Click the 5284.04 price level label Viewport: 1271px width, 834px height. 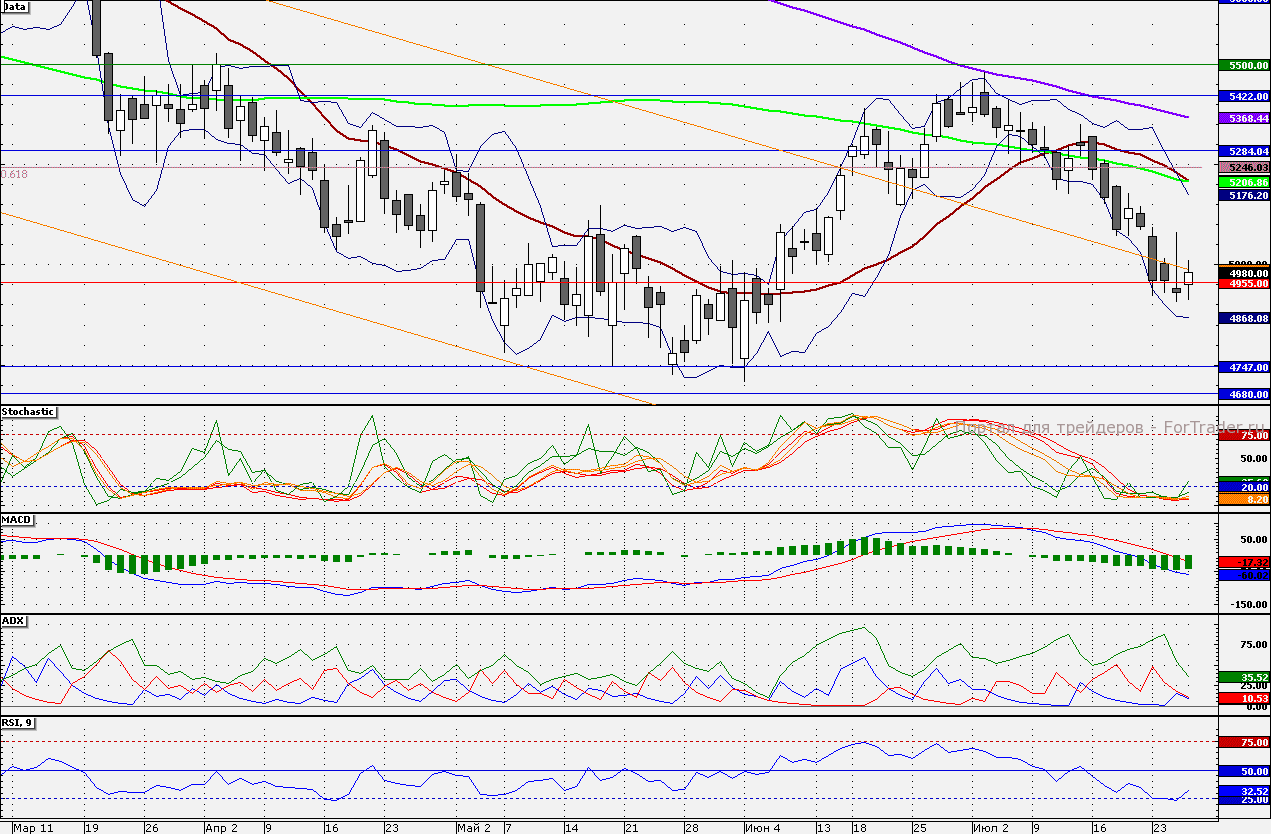pyautogui.click(x=1244, y=150)
